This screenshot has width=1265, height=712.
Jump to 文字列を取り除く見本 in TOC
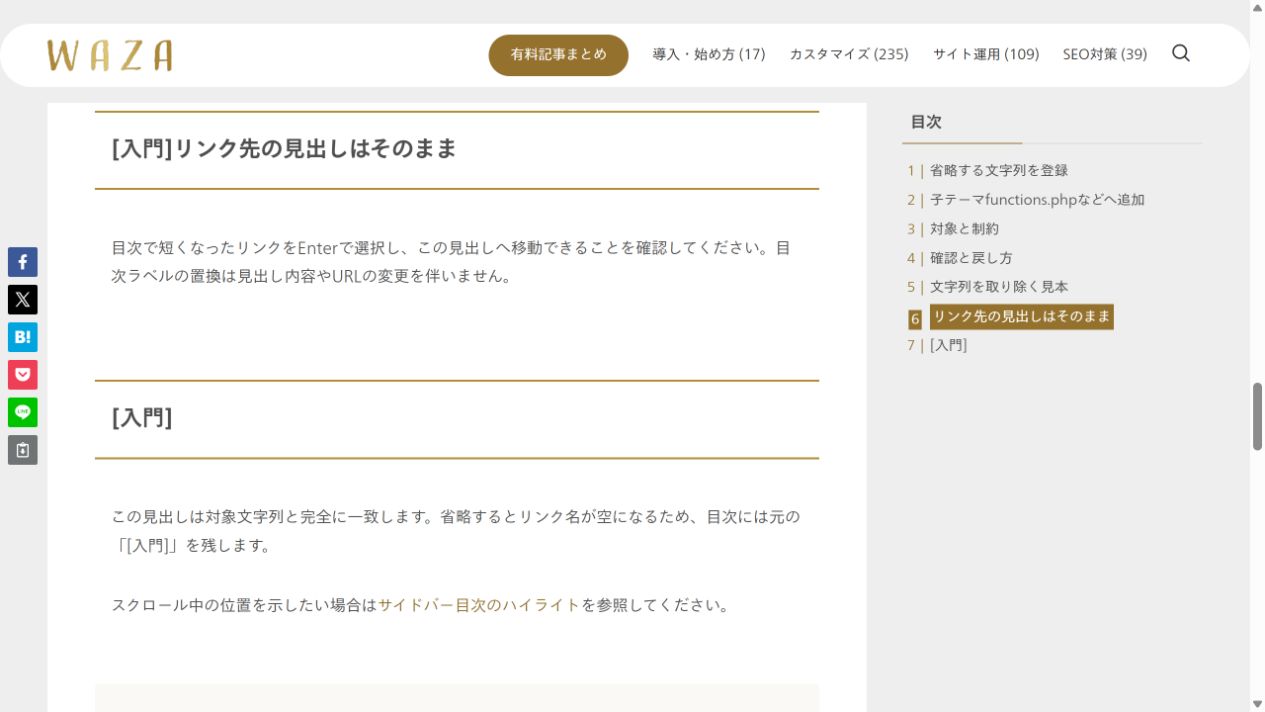[999, 287]
